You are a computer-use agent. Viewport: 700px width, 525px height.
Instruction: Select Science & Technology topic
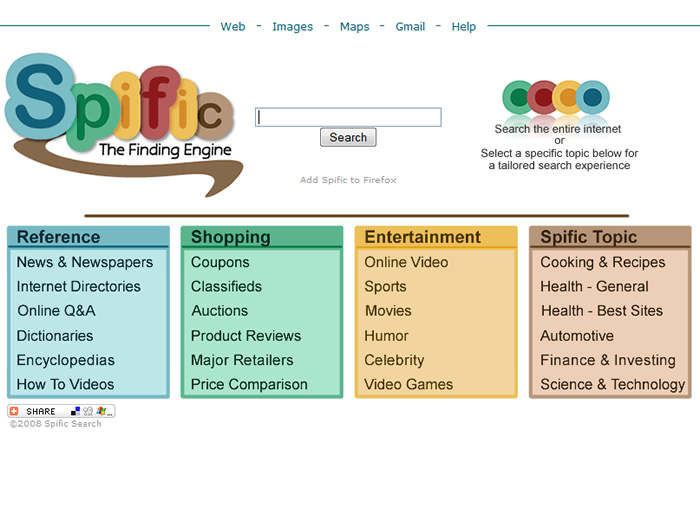tap(612, 384)
